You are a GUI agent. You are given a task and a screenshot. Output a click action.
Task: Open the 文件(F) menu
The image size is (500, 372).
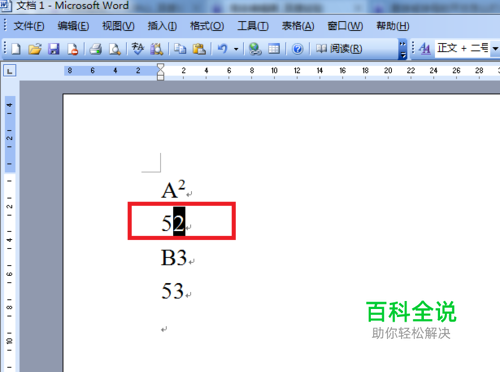[x=29, y=26]
